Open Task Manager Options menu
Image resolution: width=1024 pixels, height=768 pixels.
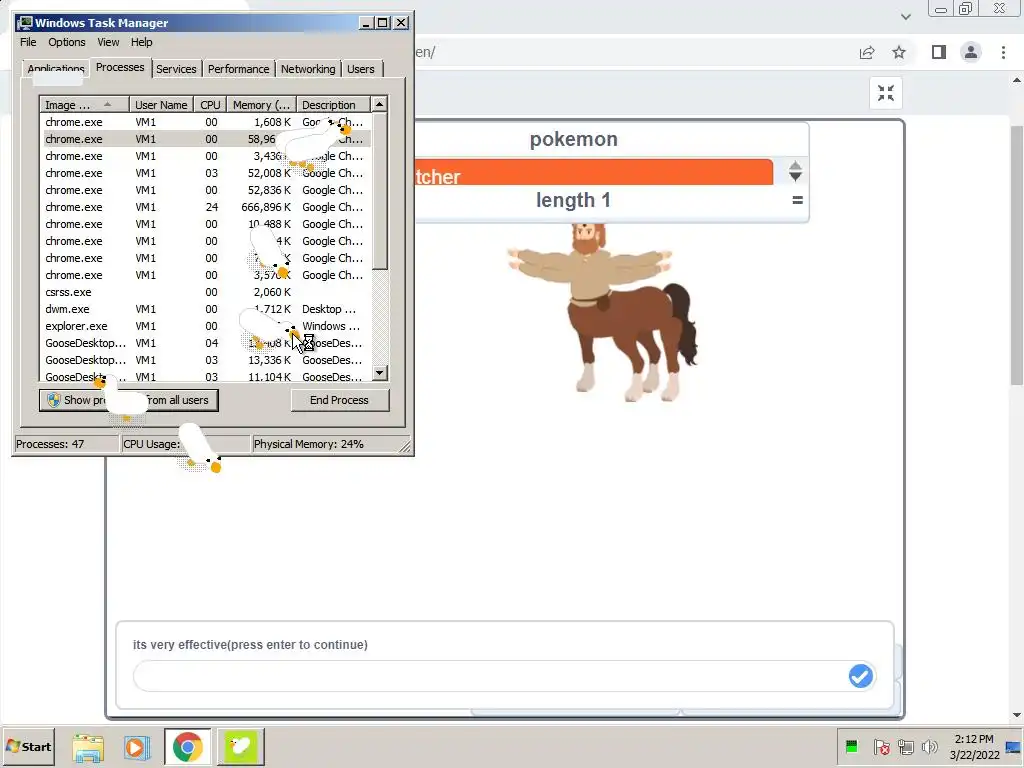click(x=67, y=42)
